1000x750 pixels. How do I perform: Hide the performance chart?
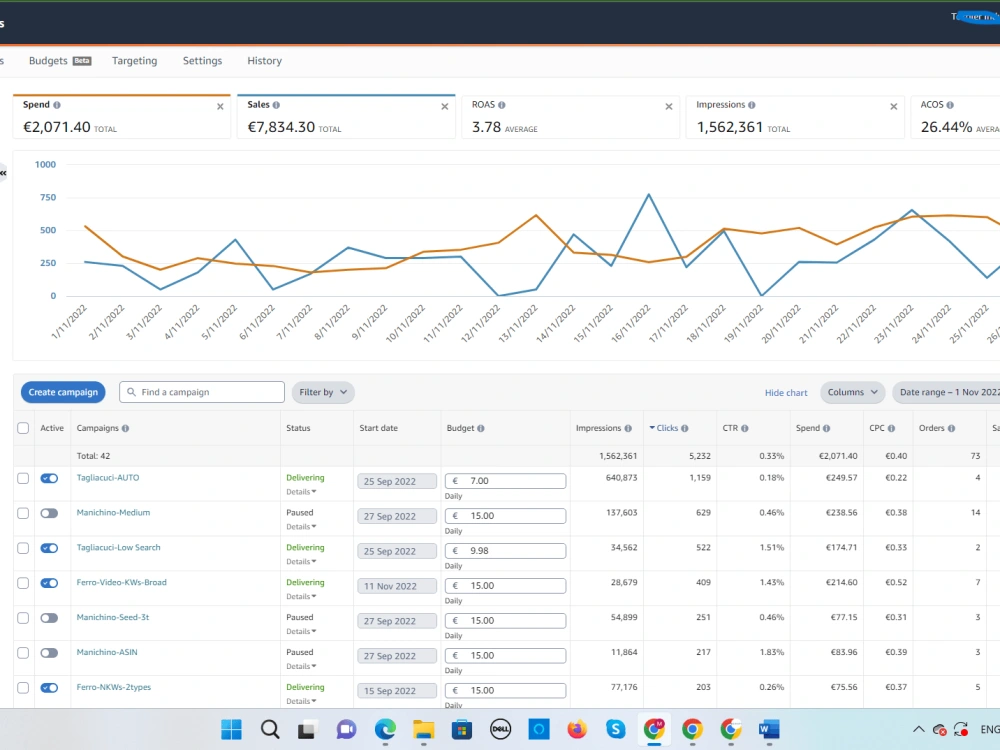coord(786,393)
